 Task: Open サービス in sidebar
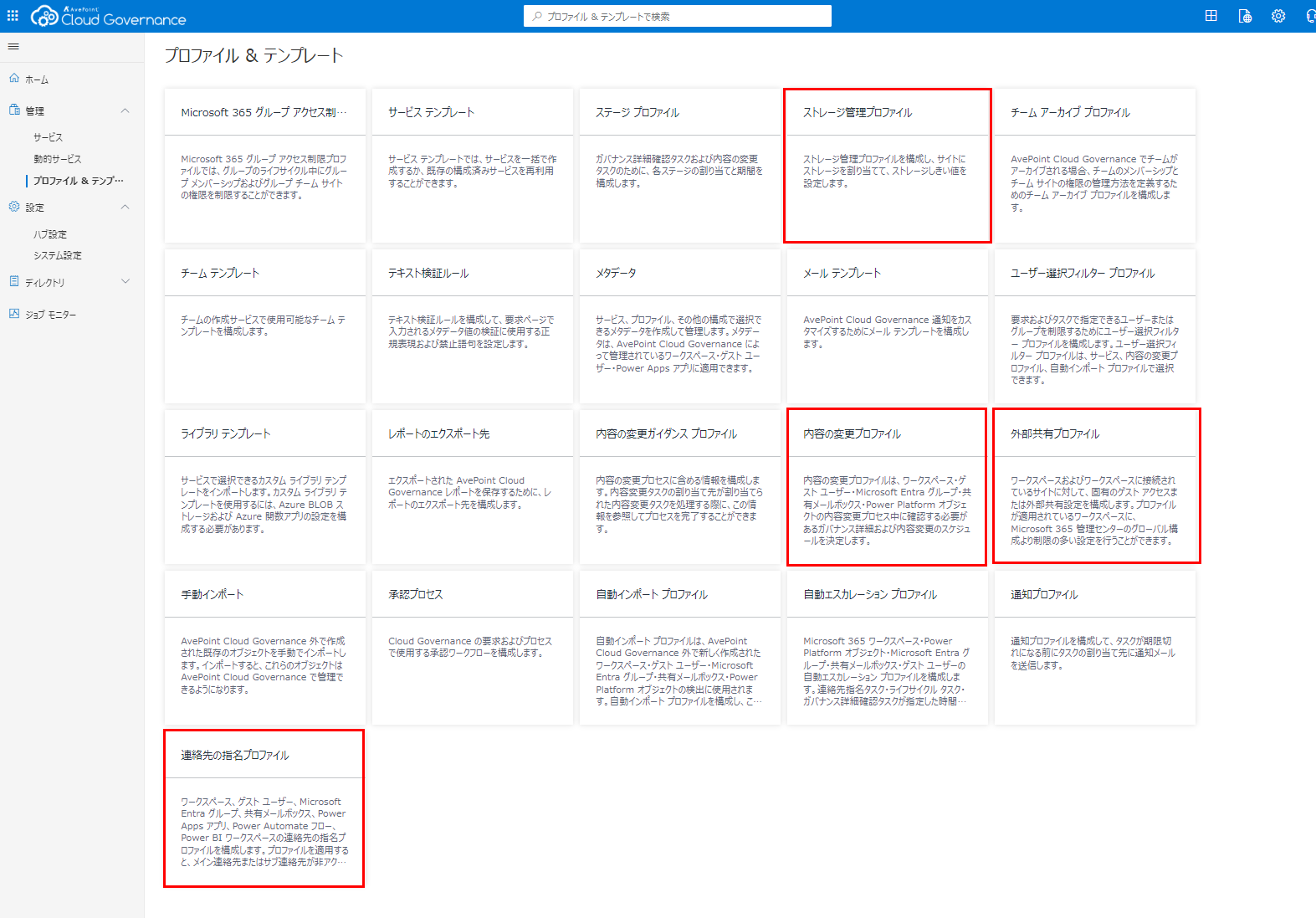pos(48,137)
